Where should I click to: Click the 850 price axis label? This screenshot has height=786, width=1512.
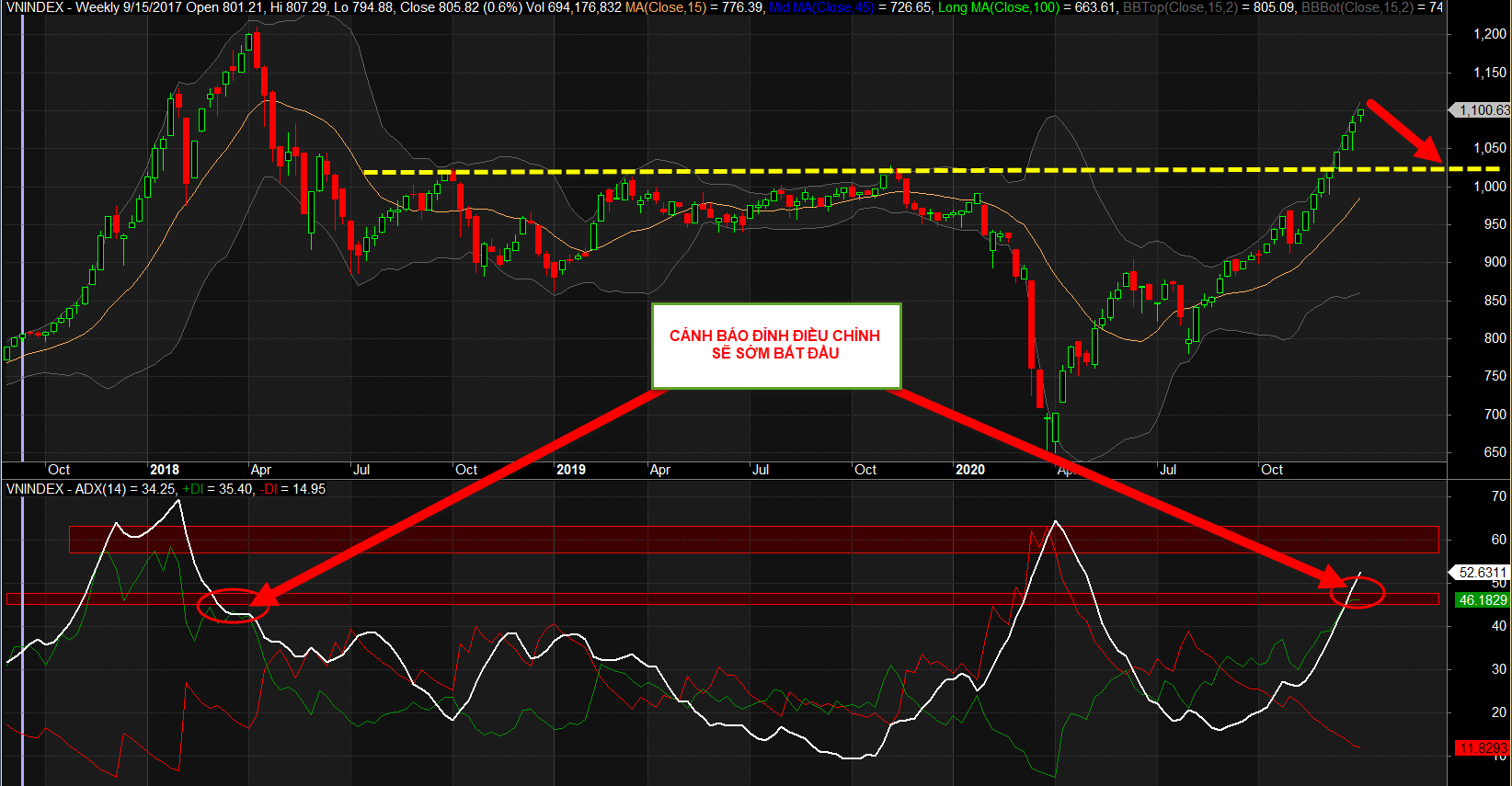pyautogui.click(x=1495, y=301)
